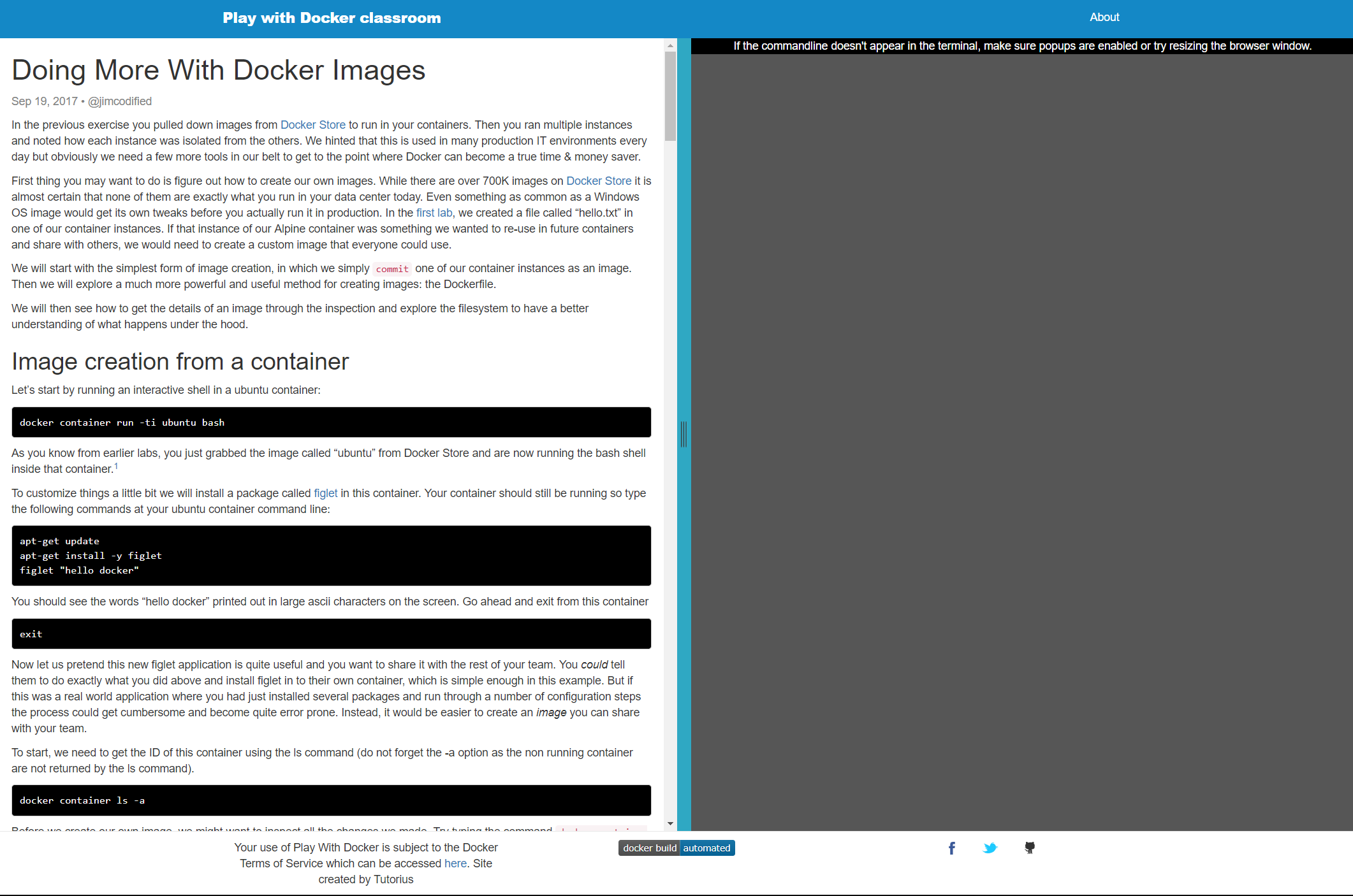Click the terminal panel area

pyautogui.click(x=1021, y=442)
